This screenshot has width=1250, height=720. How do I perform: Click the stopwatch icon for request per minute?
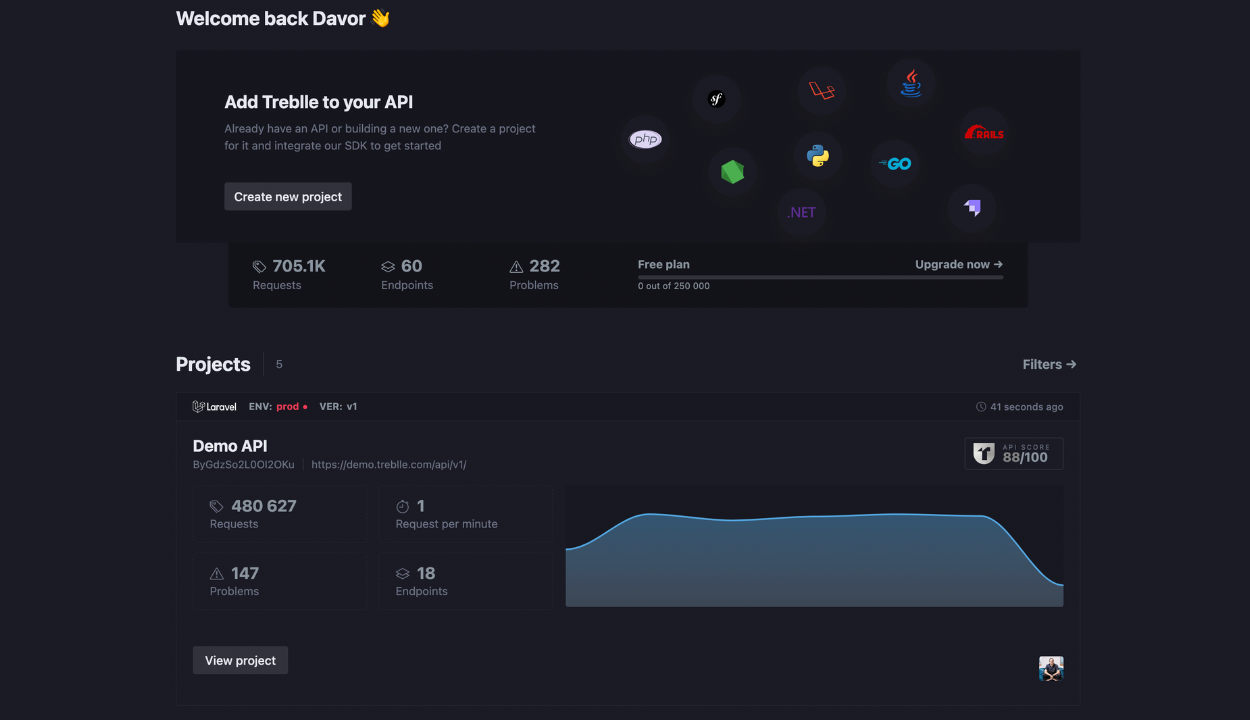pyautogui.click(x=403, y=507)
